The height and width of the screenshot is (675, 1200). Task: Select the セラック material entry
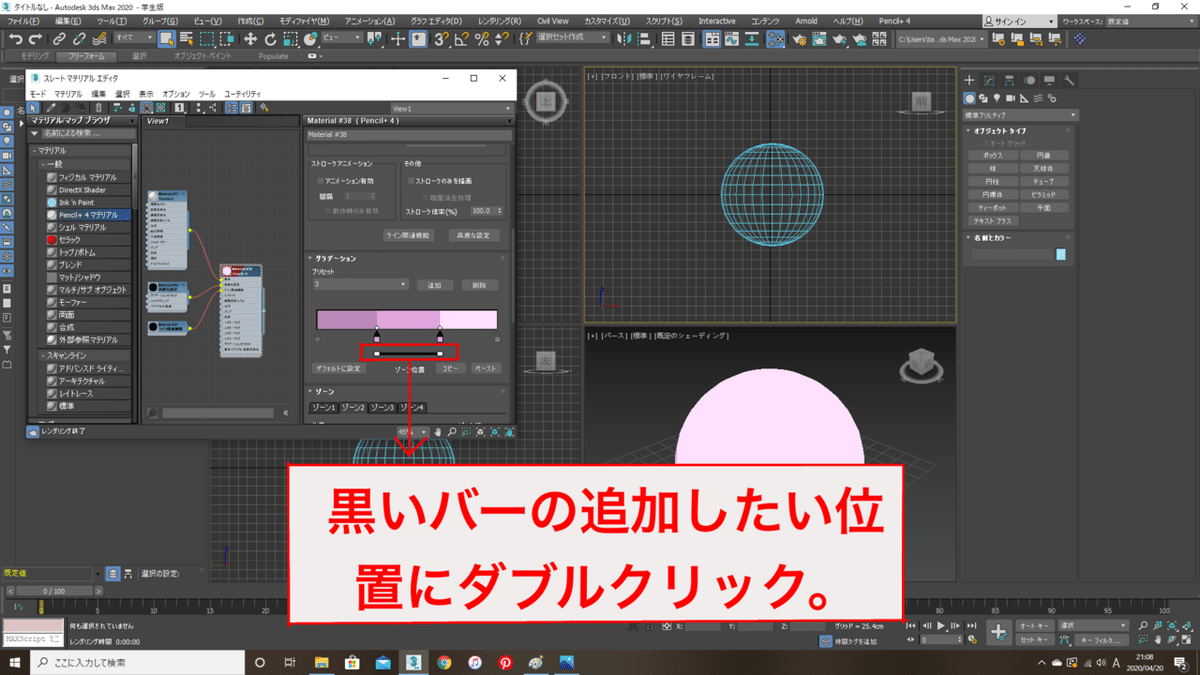(86, 240)
